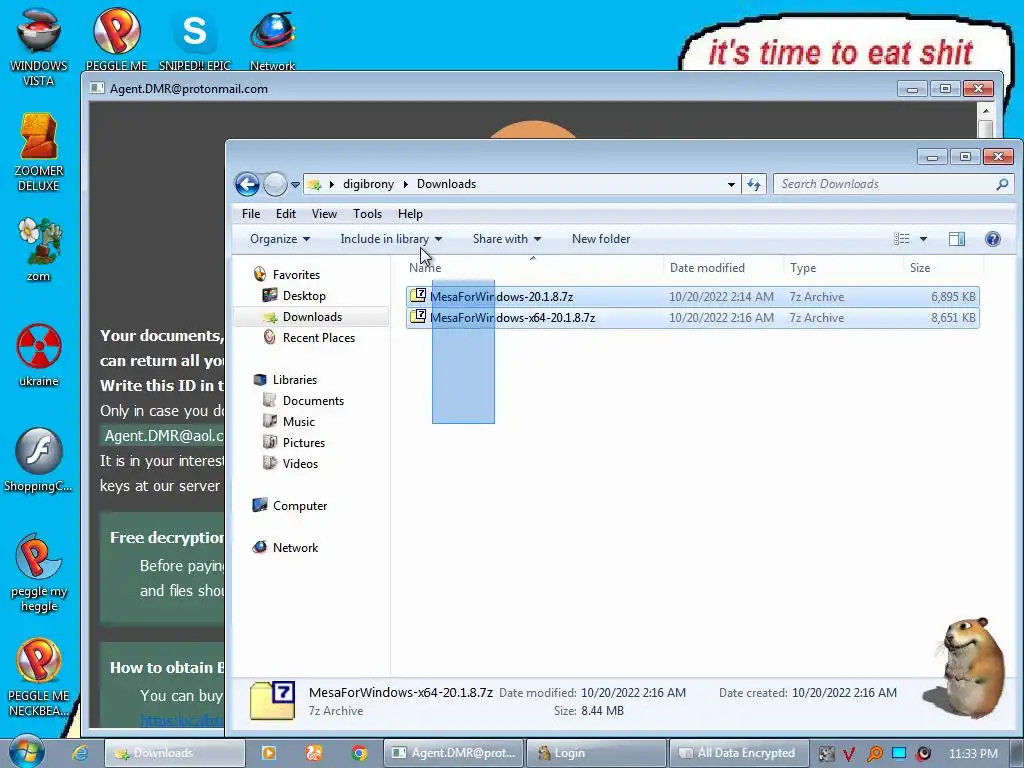
Task: Click scroll-up arrow in Agent.DMR window
Action: 985,111
